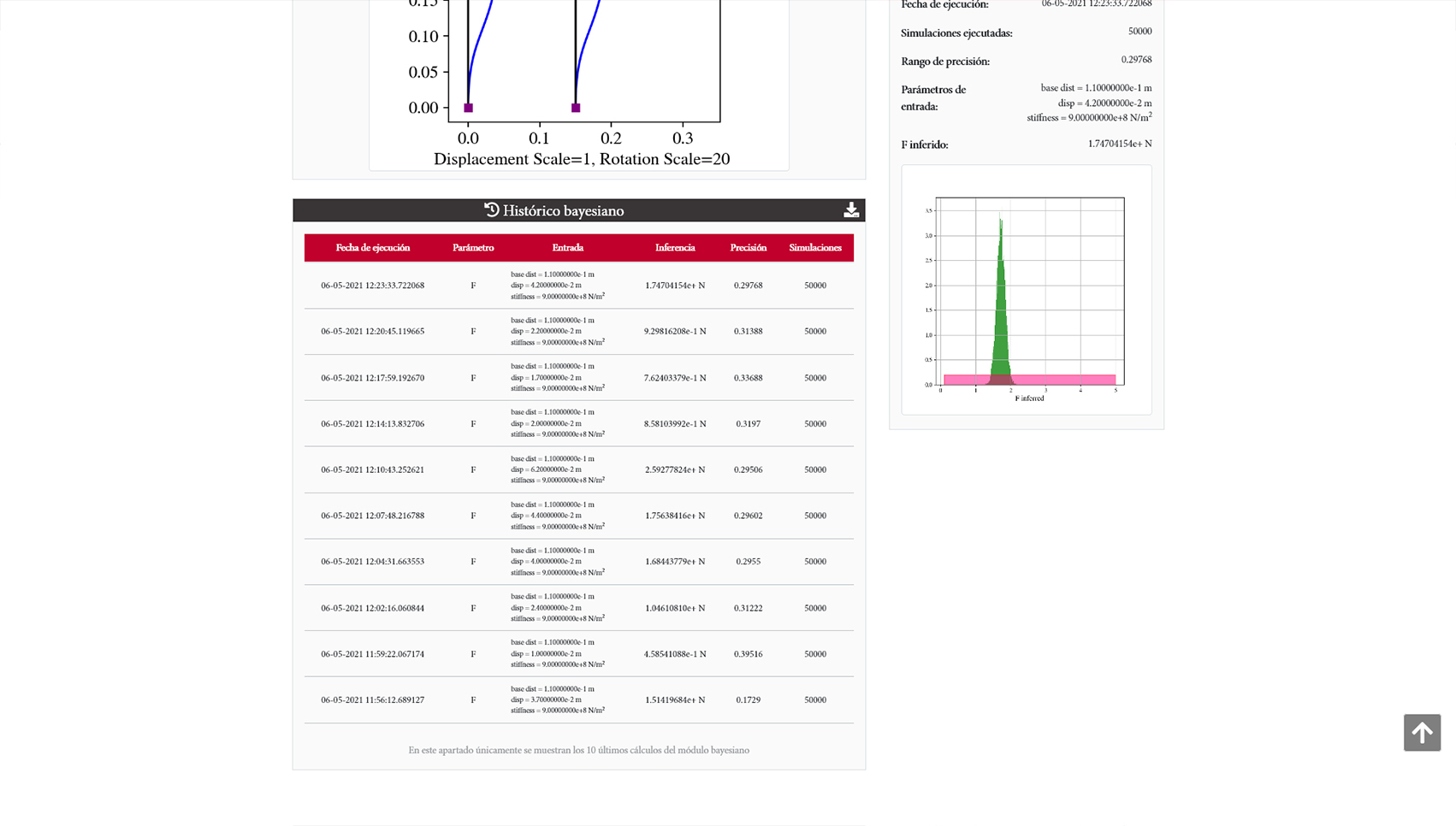The height and width of the screenshot is (826, 1456).
Task: Sort by the Fecha de ejecución column header
Action: [372, 247]
